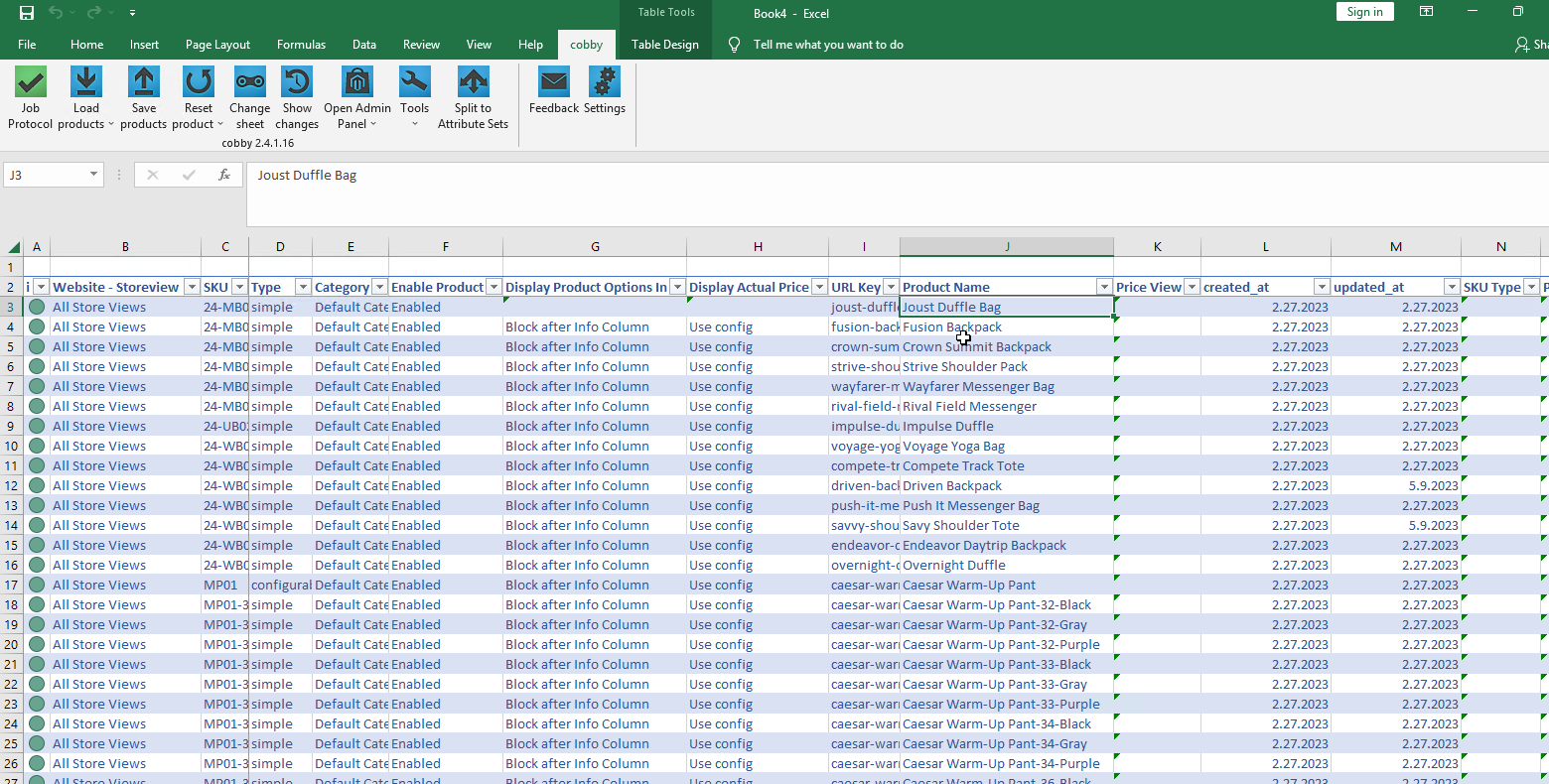Click Save products in cobby ribbon
This screenshot has height=784, width=1549.
coord(144,97)
